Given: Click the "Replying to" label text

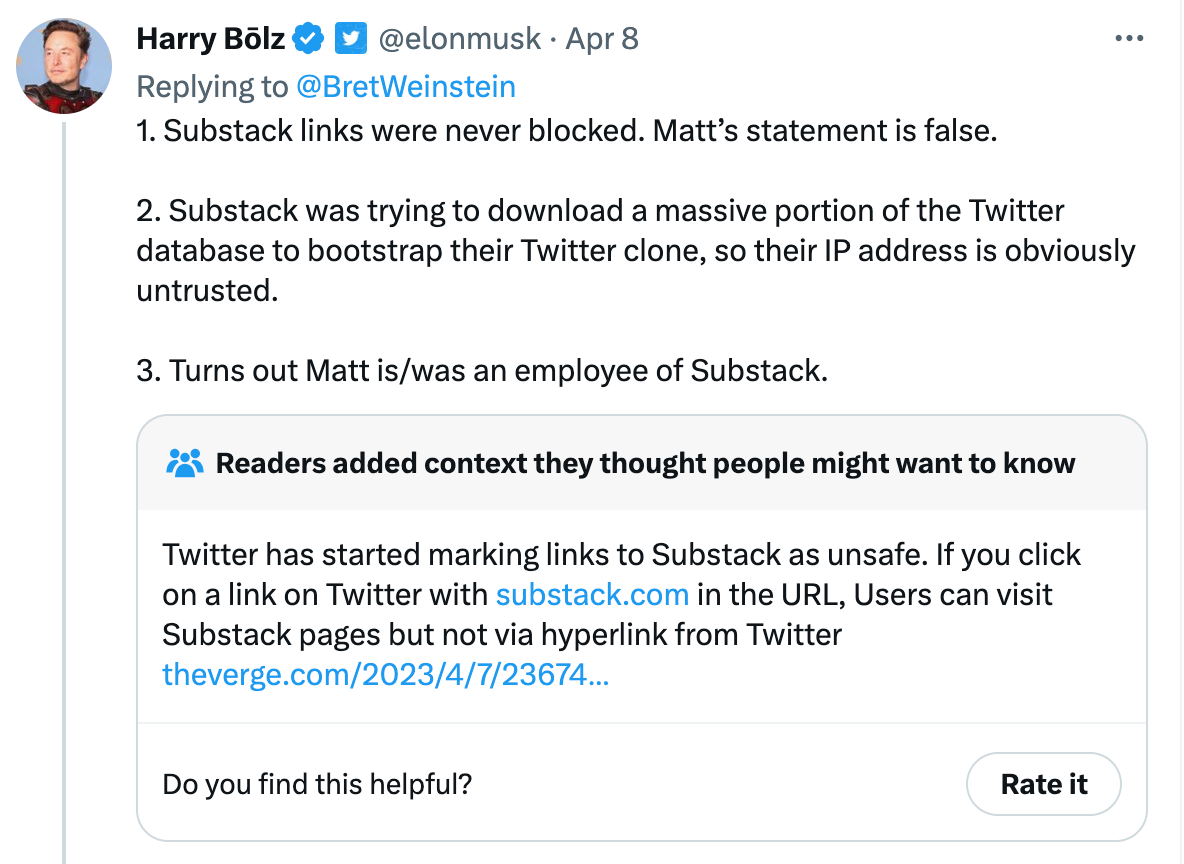Looking at the screenshot, I should (212, 87).
